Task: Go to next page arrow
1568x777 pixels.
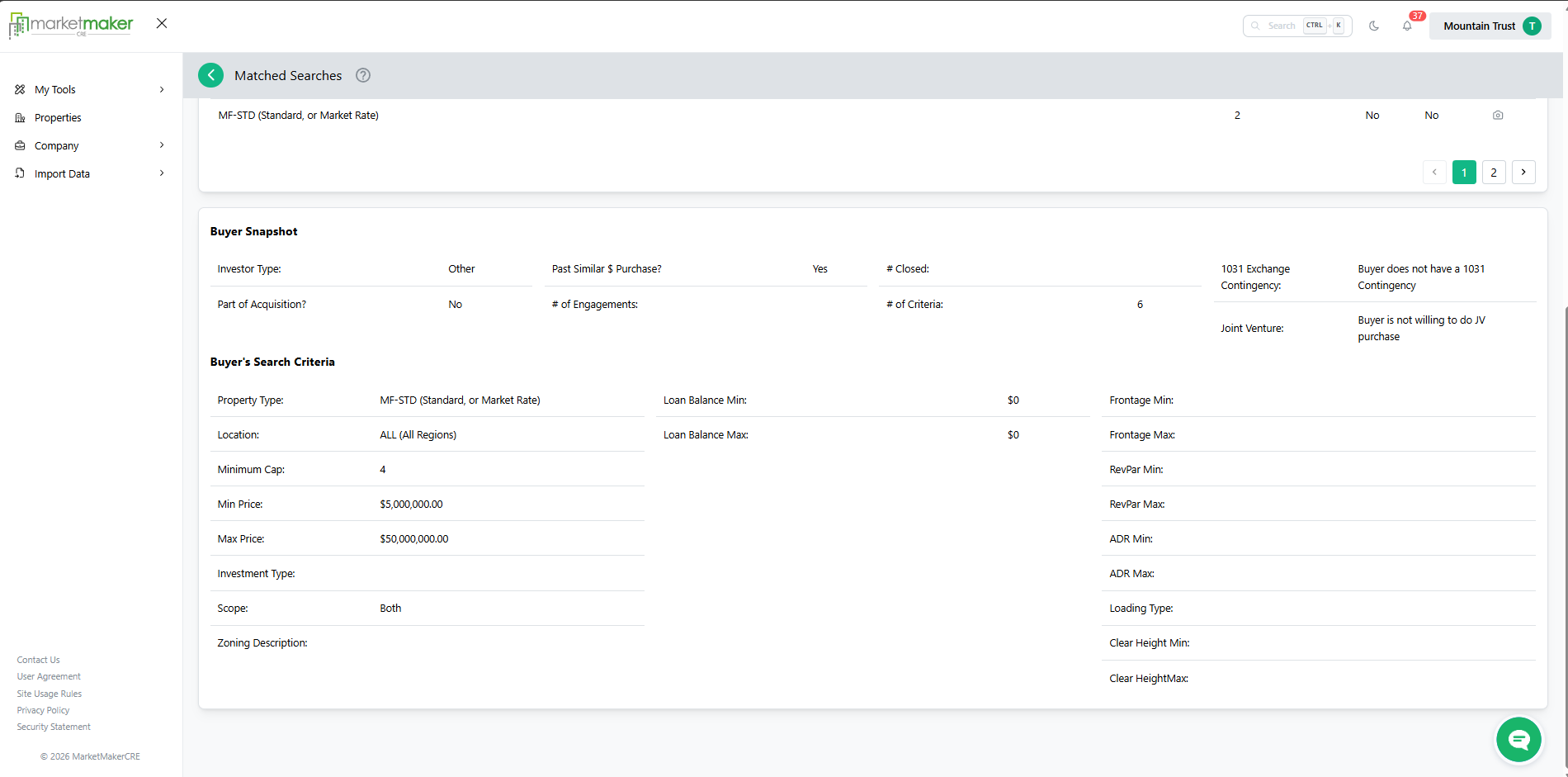Action: pos(1523,172)
